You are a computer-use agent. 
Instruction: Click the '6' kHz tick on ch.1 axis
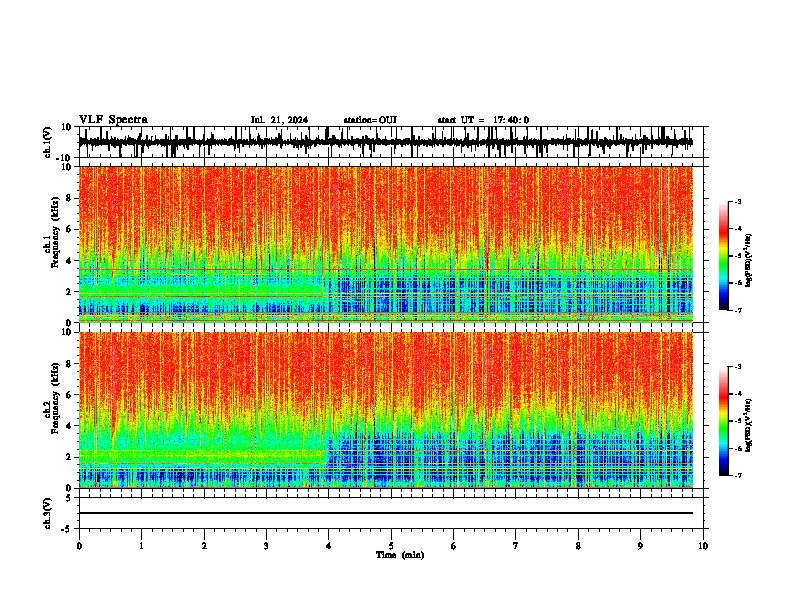tap(69, 229)
